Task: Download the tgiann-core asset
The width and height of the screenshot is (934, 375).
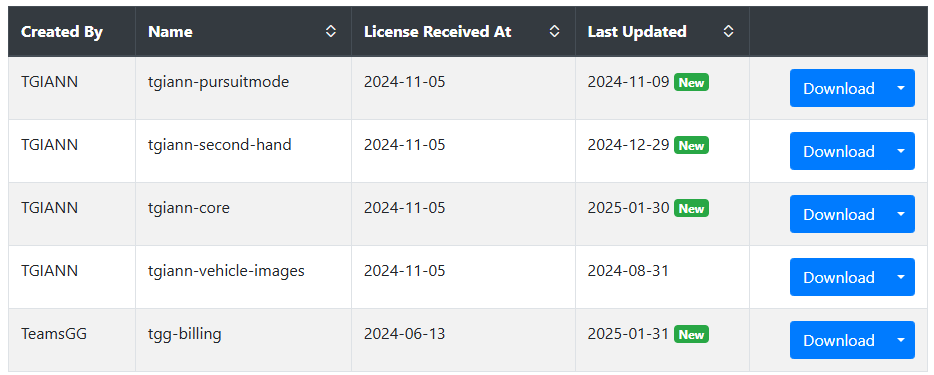Action: [839, 214]
